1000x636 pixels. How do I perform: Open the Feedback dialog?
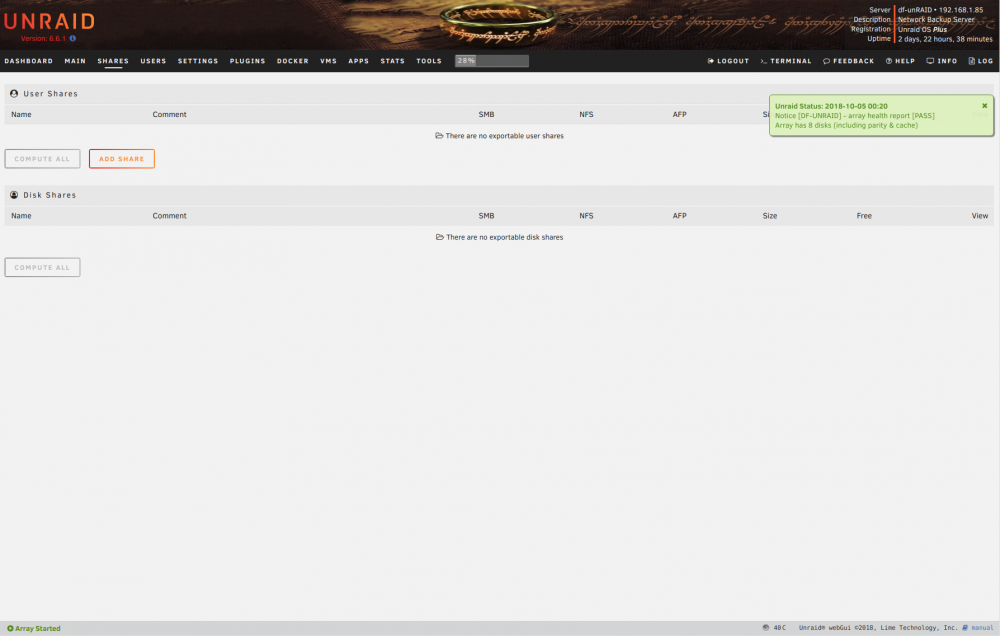(848, 61)
